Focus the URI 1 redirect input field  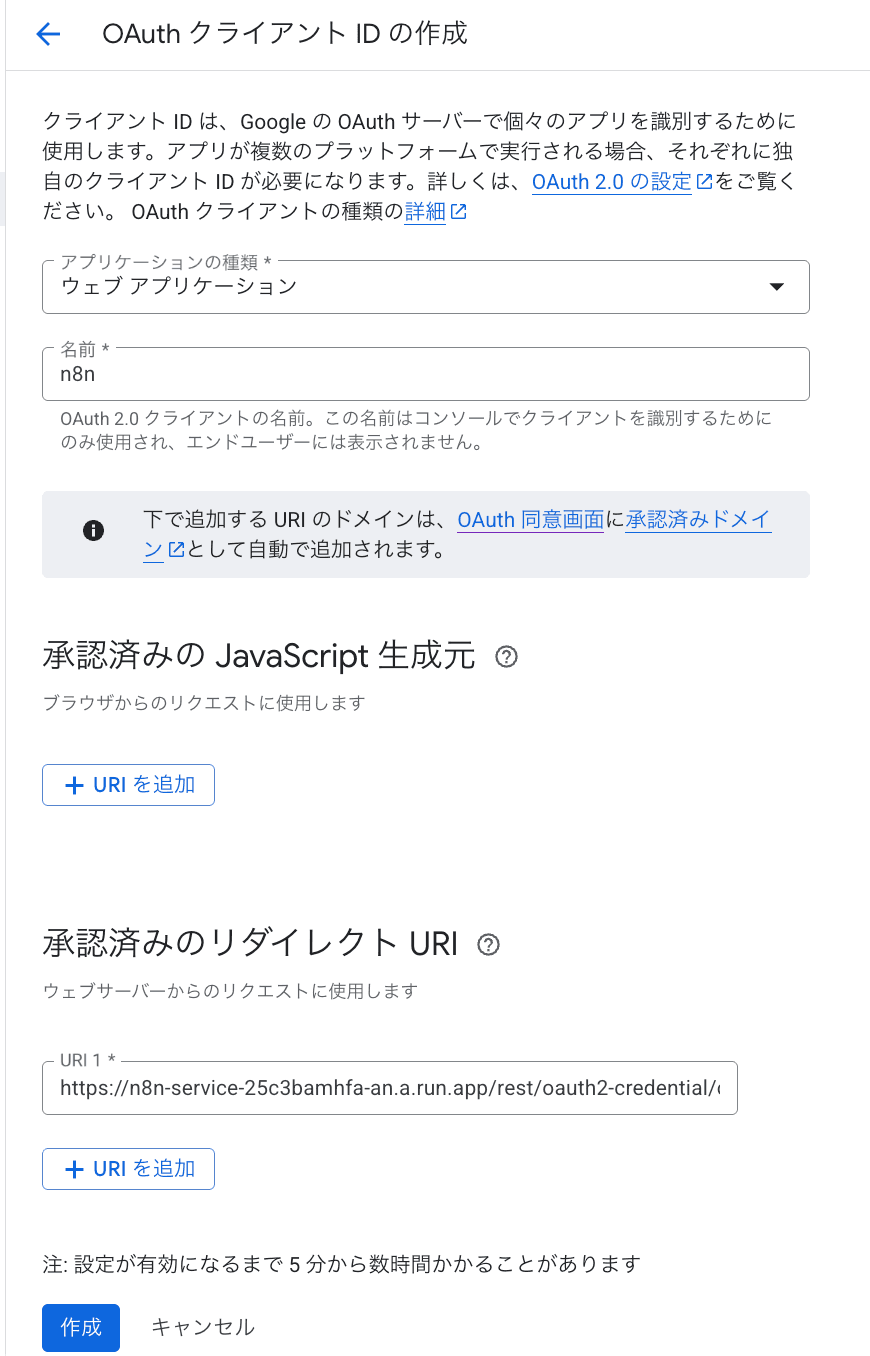389,1088
